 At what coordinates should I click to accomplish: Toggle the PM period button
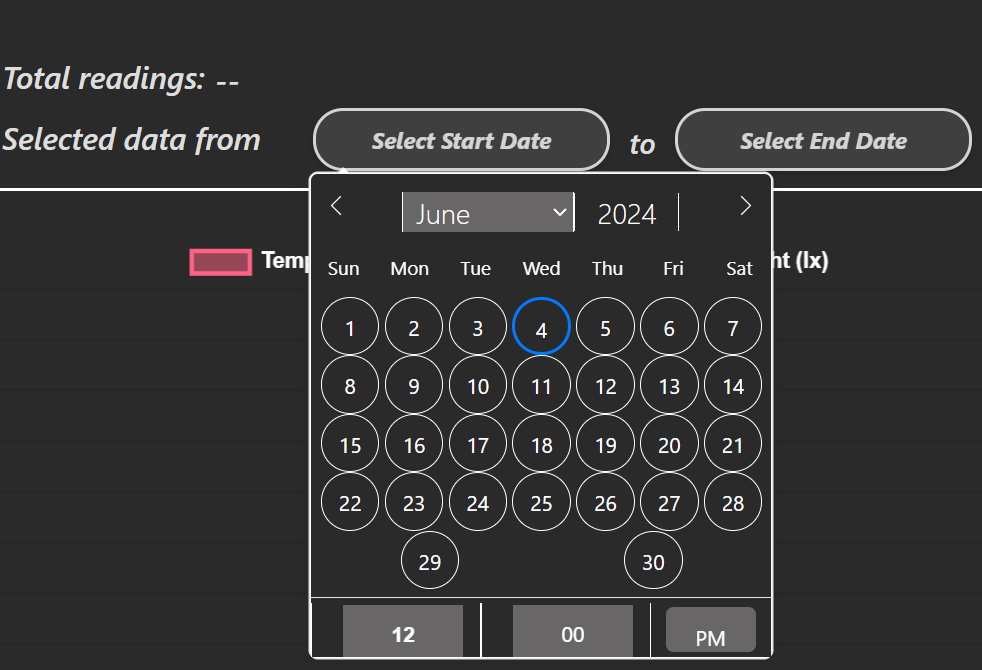click(710, 635)
